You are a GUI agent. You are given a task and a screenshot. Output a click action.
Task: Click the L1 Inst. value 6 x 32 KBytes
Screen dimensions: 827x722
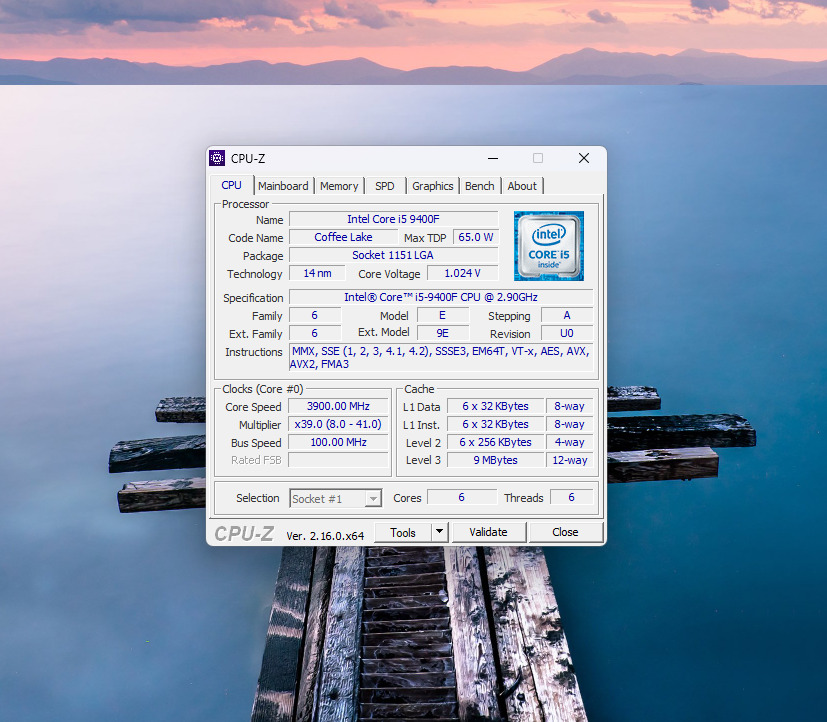point(495,425)
